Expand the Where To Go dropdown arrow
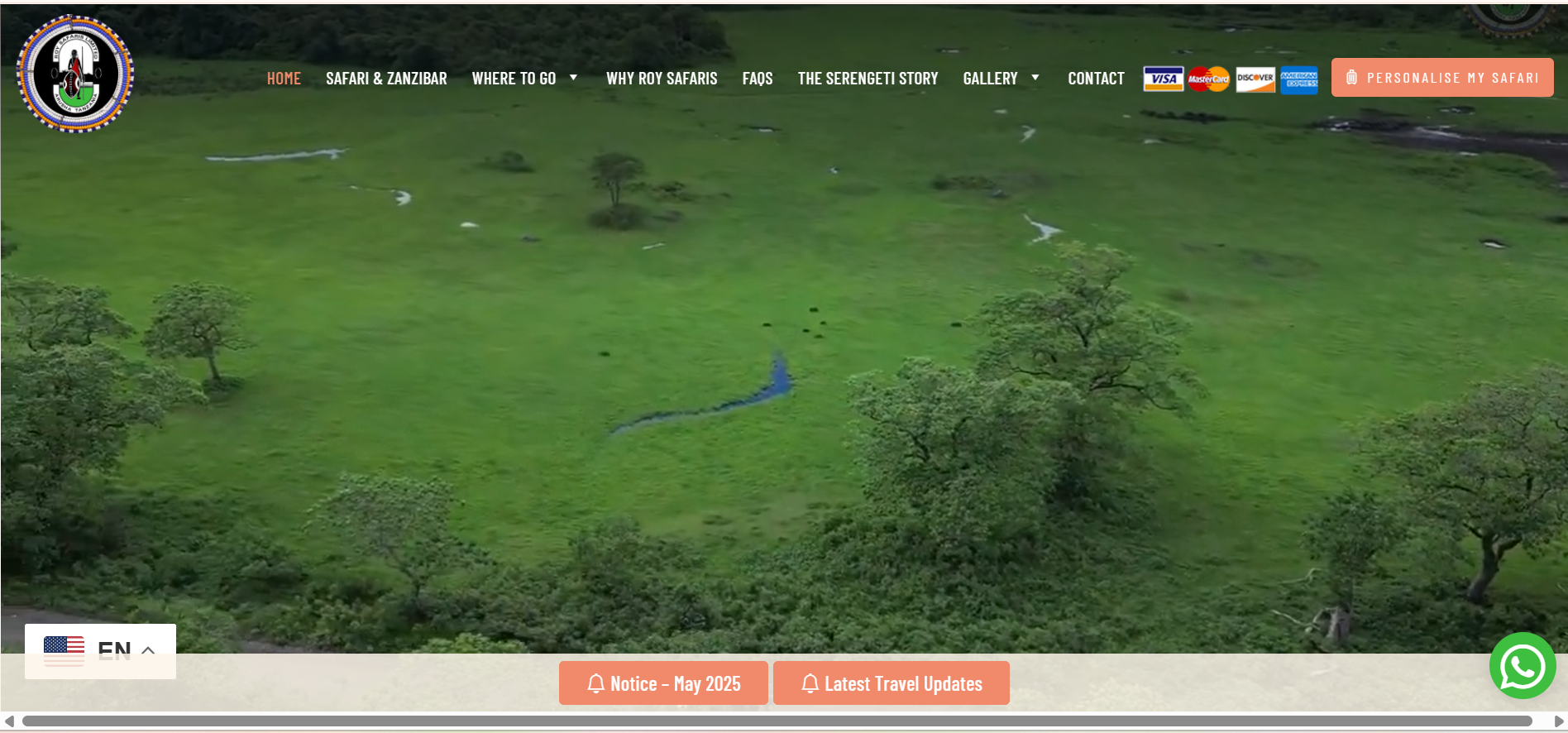The image size is (1568, 733). (573, 78)
